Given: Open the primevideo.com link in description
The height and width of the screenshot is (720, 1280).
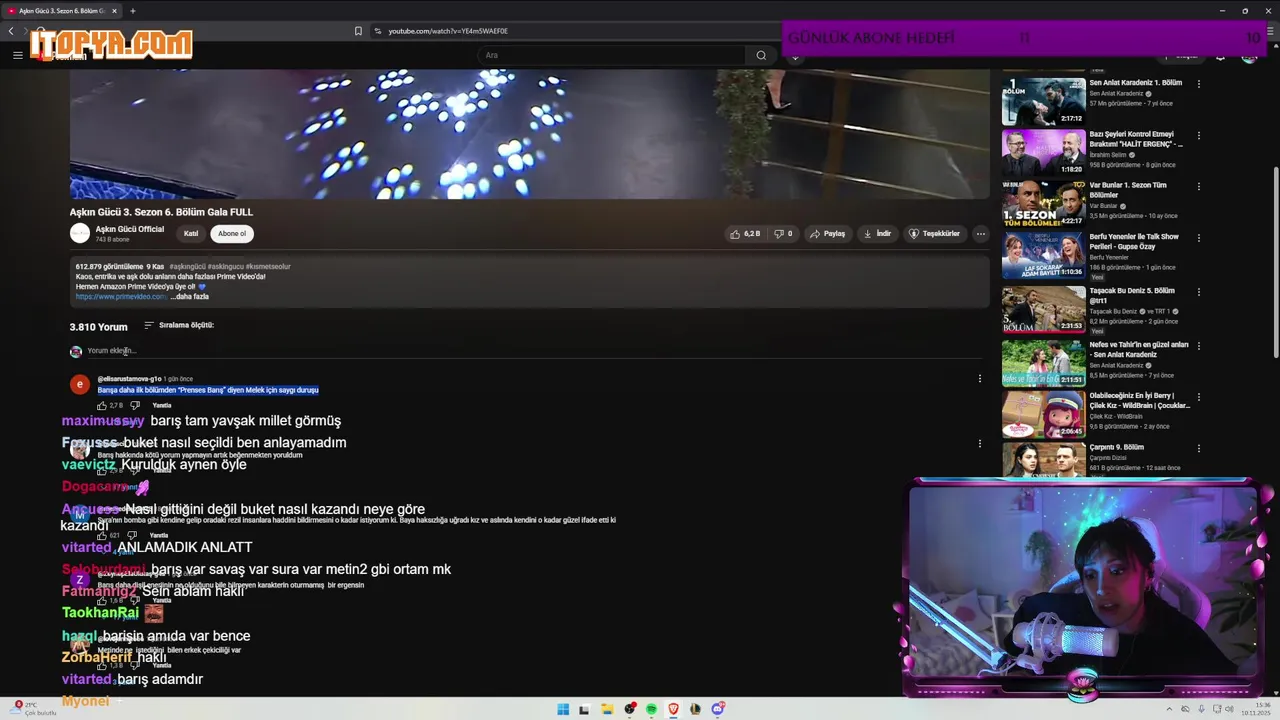Looking at the screenshot, I should point(121,297).
